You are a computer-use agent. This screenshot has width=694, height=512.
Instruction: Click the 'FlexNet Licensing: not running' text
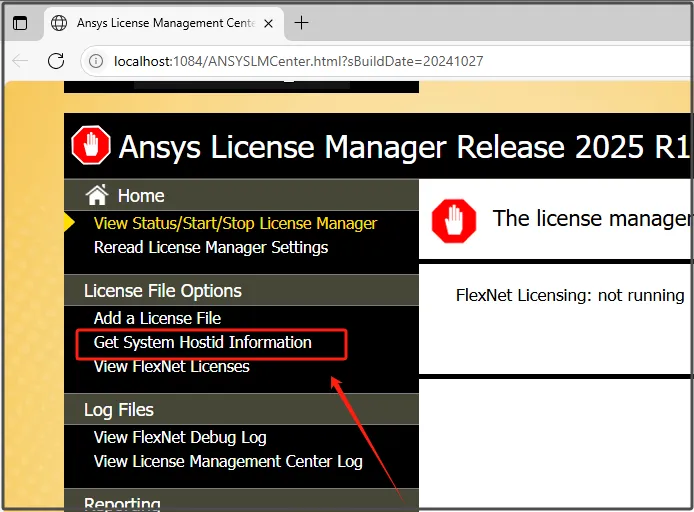pyautogui.click(x=570, y=295)
